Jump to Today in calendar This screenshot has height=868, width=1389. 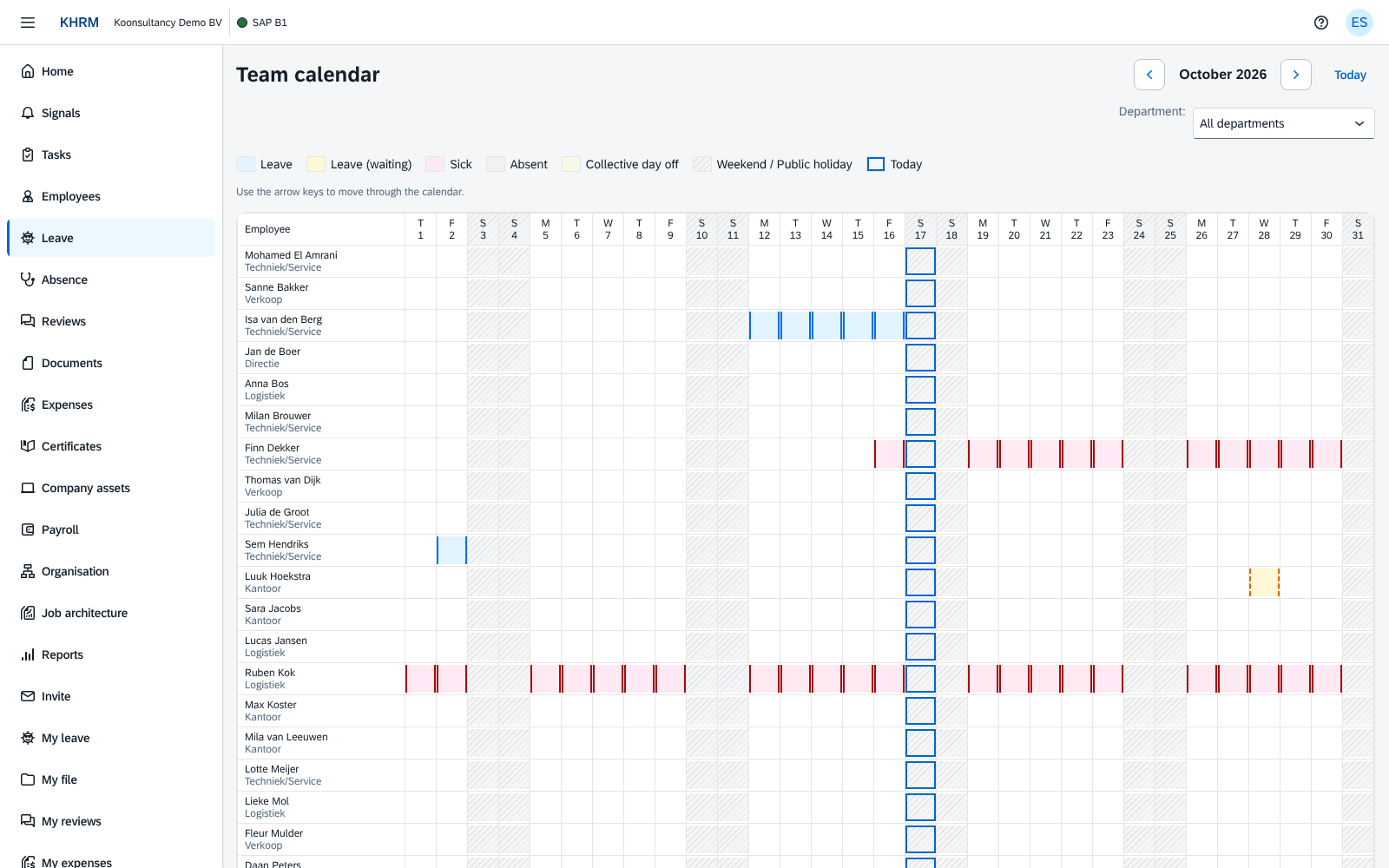[x=1350, y=75]
